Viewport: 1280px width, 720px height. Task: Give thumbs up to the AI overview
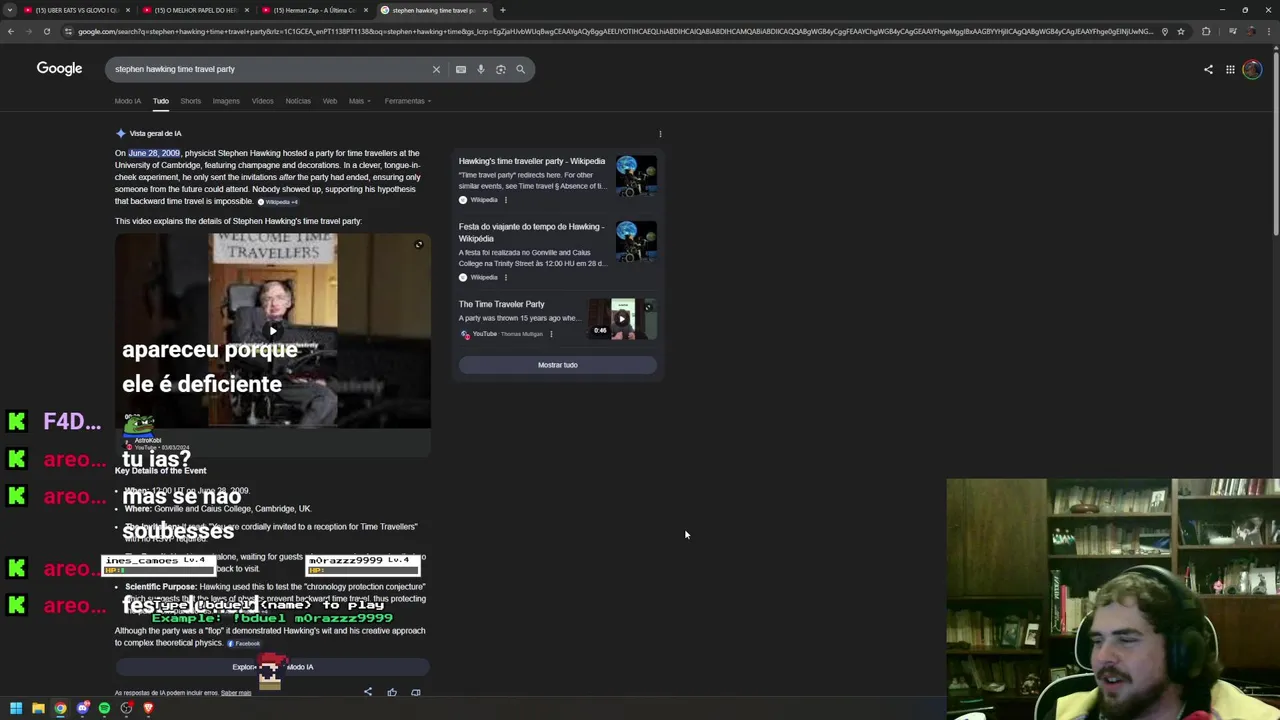coord(392,692)
